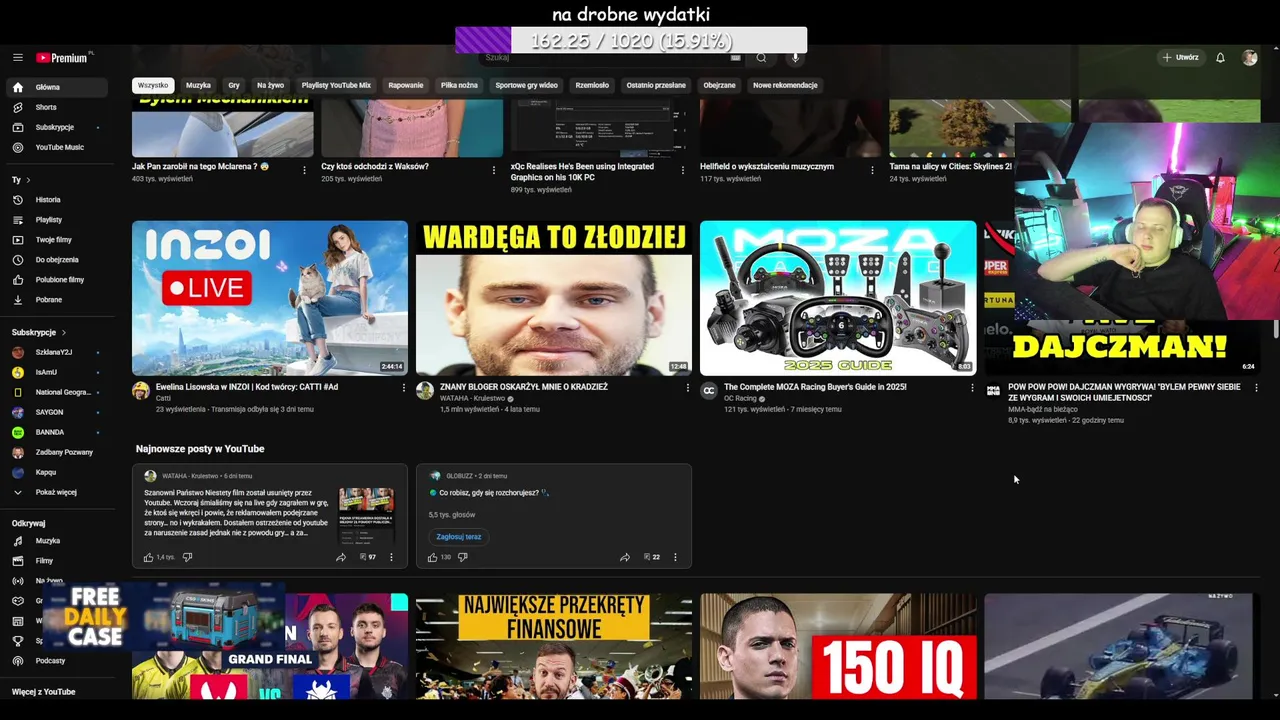Open the account avatar menu
The width and height of the screenshot is (1280, 720).
[1250, 58]
